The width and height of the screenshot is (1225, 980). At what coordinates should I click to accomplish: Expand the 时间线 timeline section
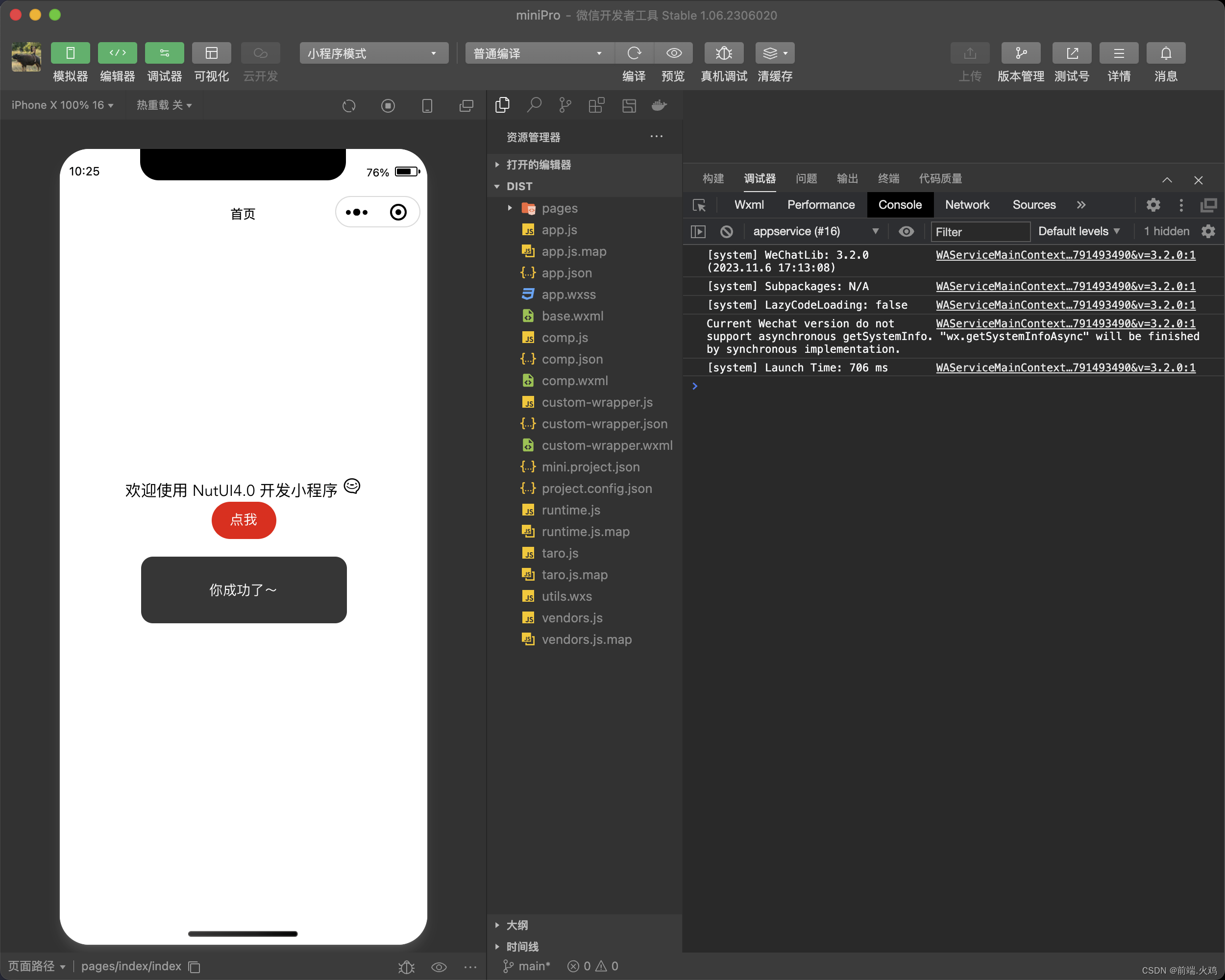coord(585,947)
